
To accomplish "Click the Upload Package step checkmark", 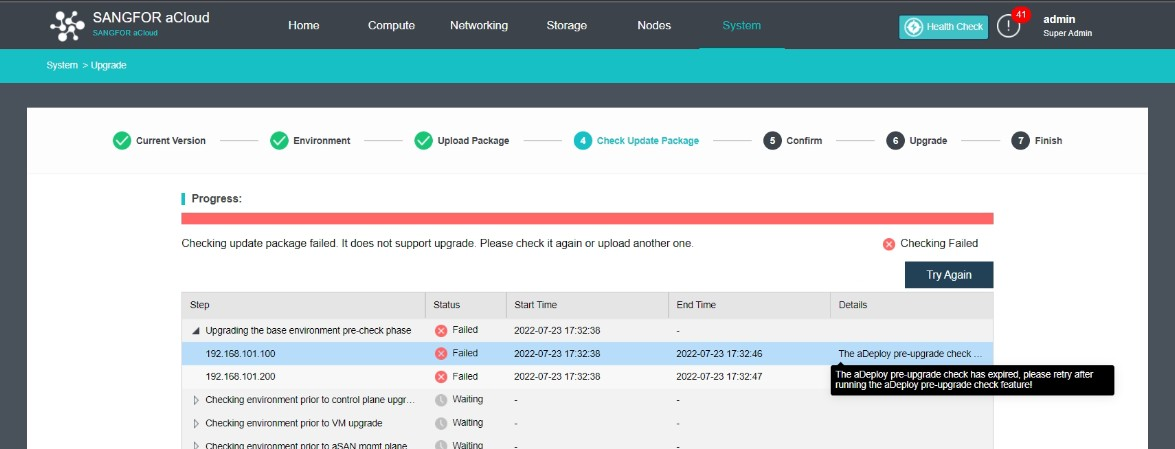I will pyautogui.click(x=423, y=140).
